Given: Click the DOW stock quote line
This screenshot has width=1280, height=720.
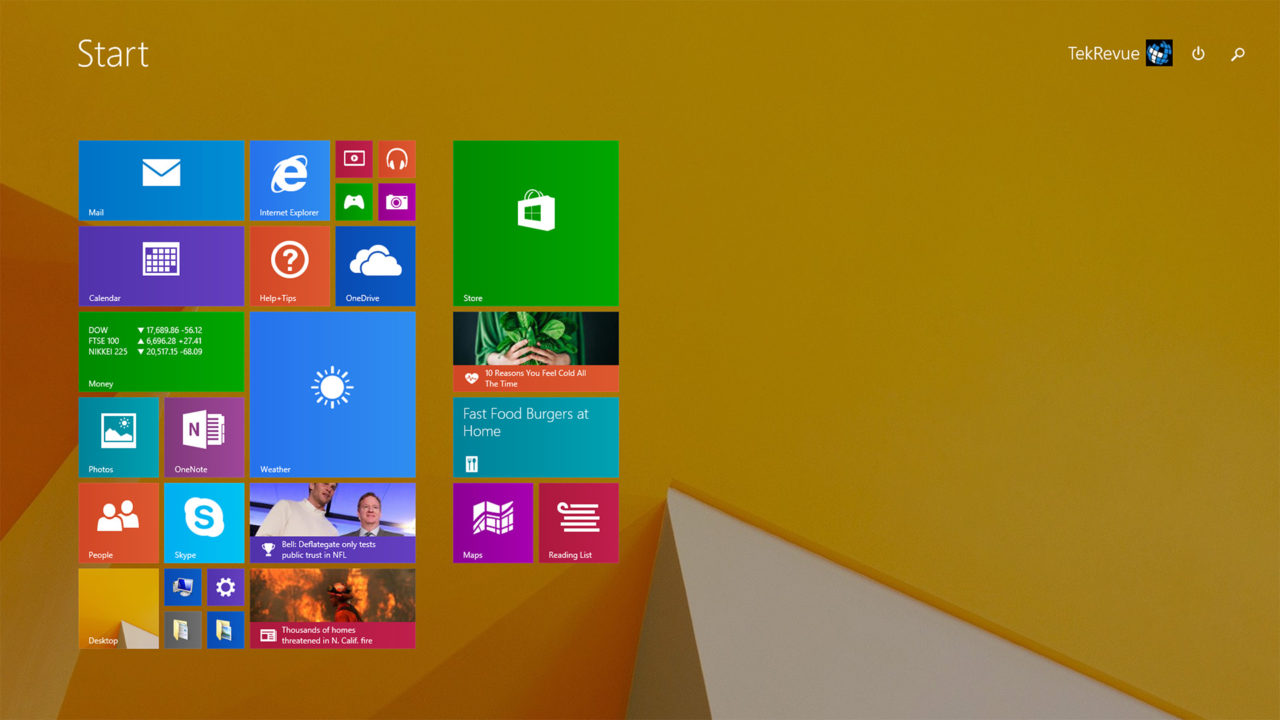Looking at the screenshot, I should [x=145, y=330].
